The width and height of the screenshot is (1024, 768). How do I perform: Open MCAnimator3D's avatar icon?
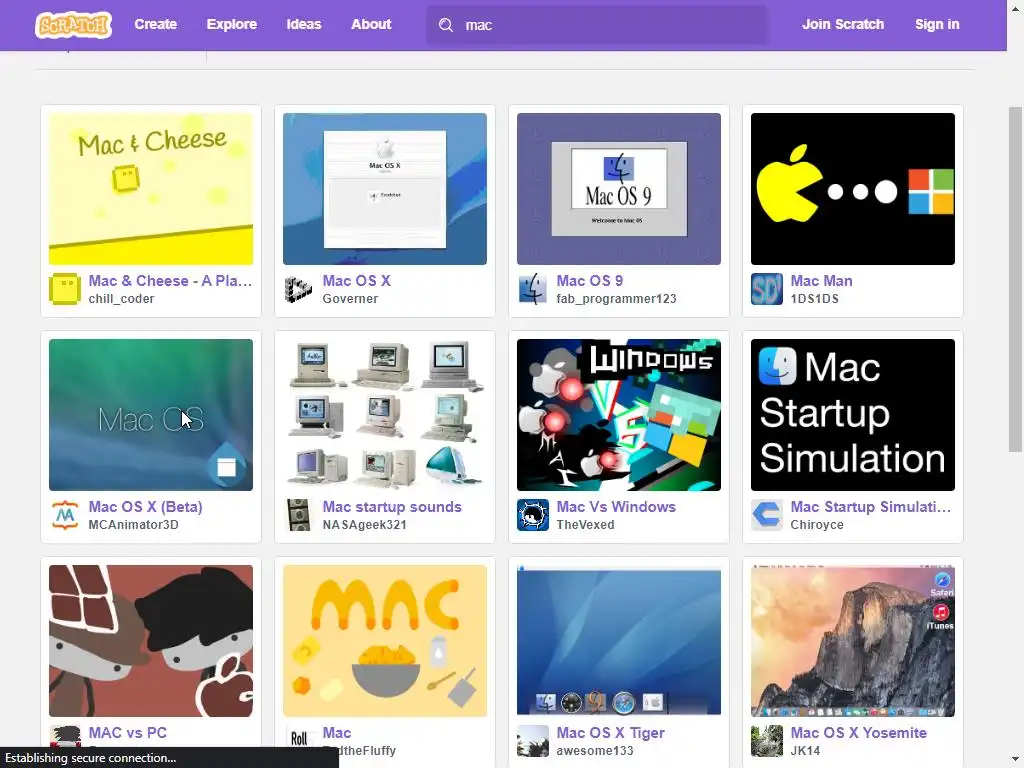click(65, 515)
